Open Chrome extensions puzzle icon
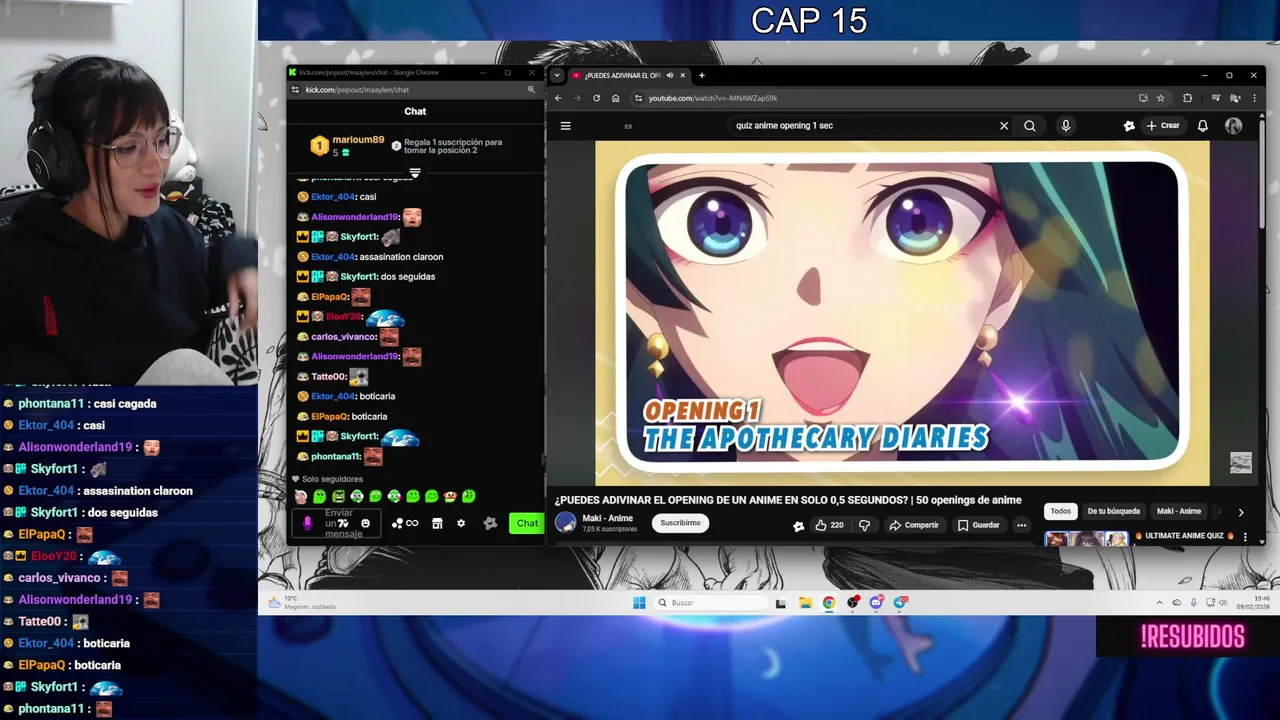 coord(1187,98)
